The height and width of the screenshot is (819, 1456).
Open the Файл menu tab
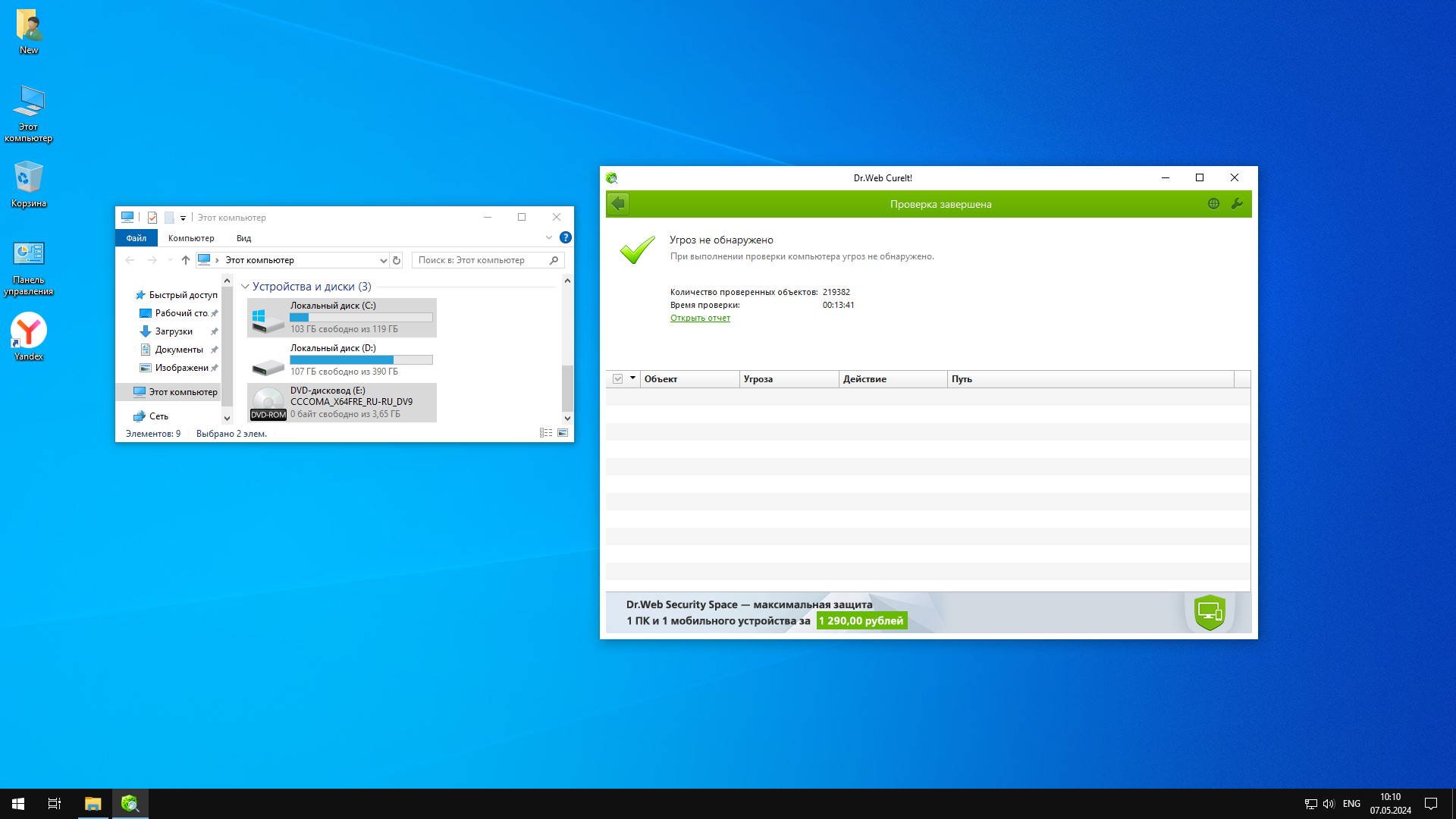136,238
